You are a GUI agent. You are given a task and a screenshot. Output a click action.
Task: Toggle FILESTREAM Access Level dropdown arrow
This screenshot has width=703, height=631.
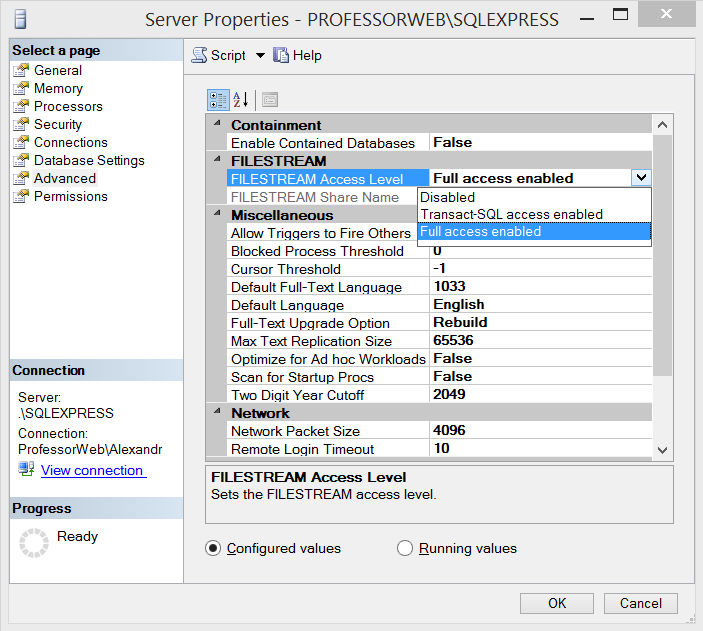click(x=641, y=178)
